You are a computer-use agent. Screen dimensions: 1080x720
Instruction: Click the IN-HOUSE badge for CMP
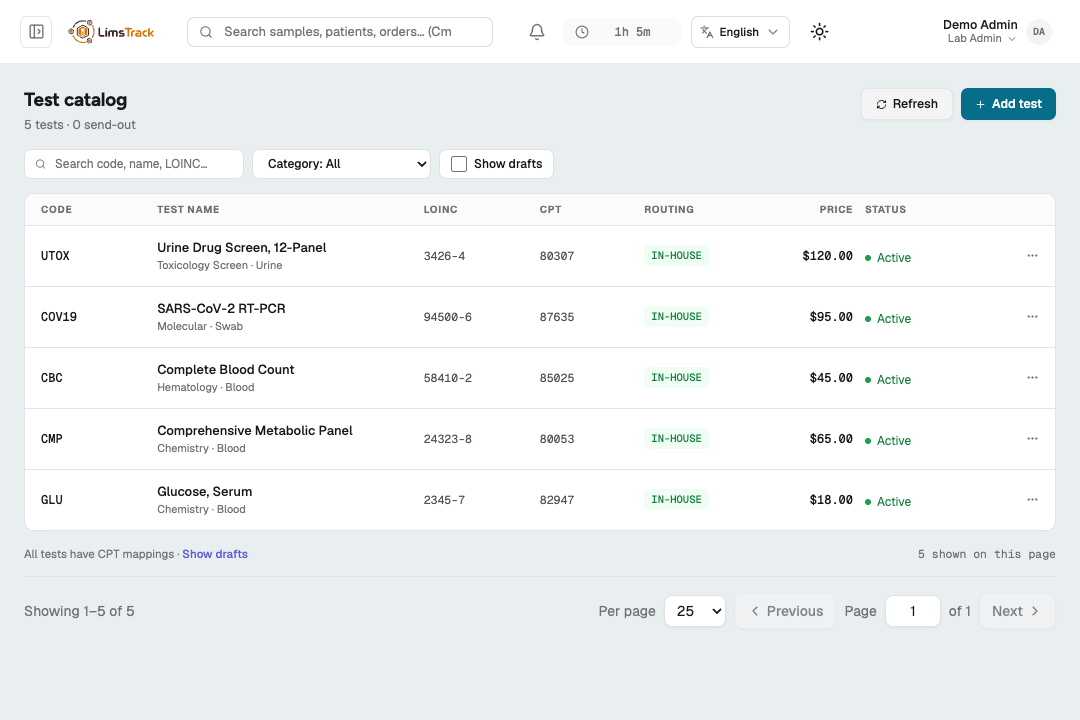point(676,439)
